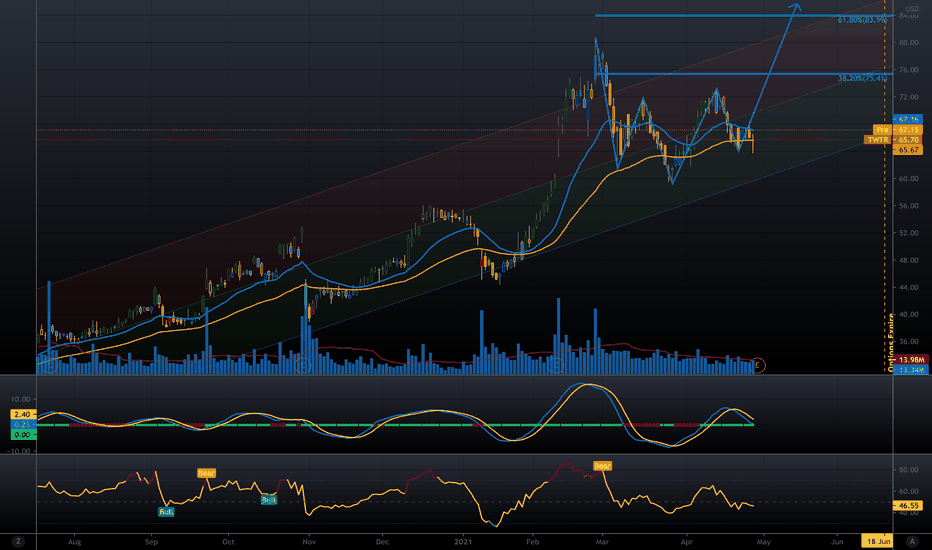Click the Bear label near late September
Screen dimensions: 932x550
point(206,473)
